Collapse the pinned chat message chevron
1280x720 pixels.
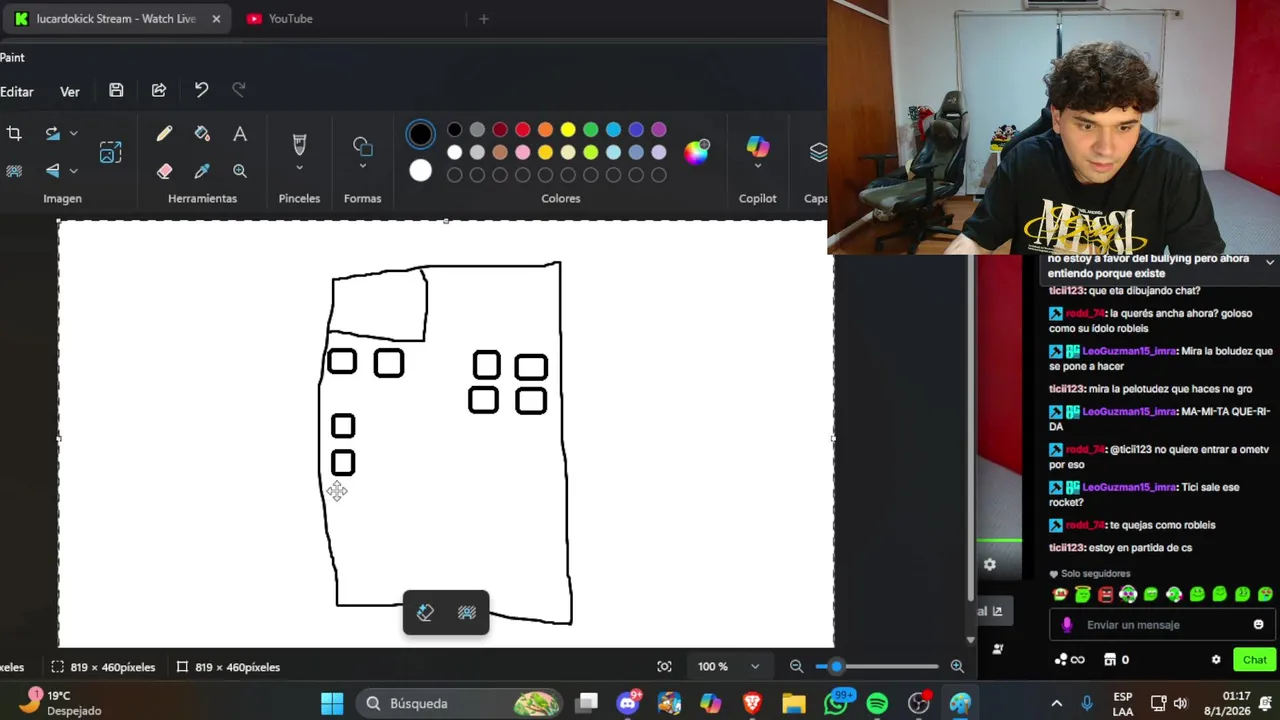click(x=1269, y=262)
